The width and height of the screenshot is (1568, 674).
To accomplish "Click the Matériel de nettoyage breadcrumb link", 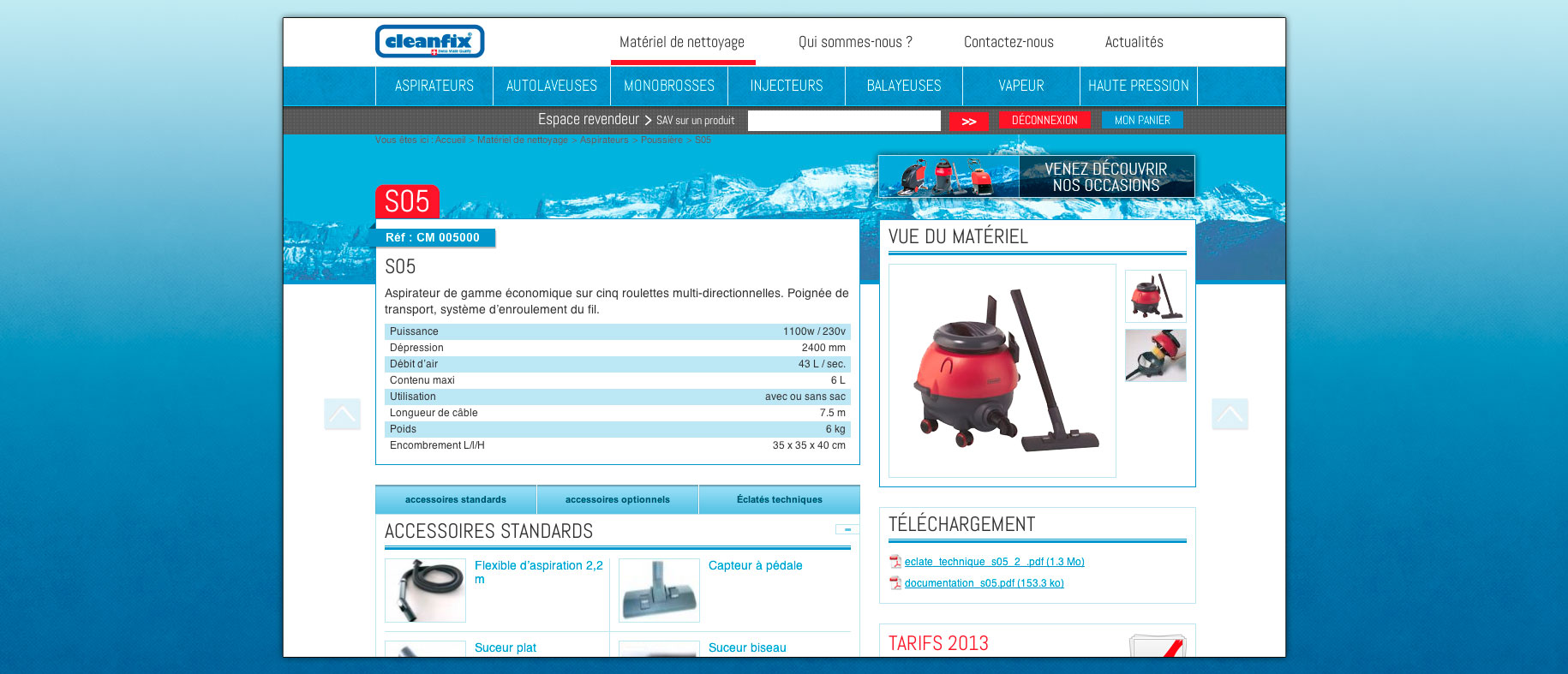I will [523, 140].
